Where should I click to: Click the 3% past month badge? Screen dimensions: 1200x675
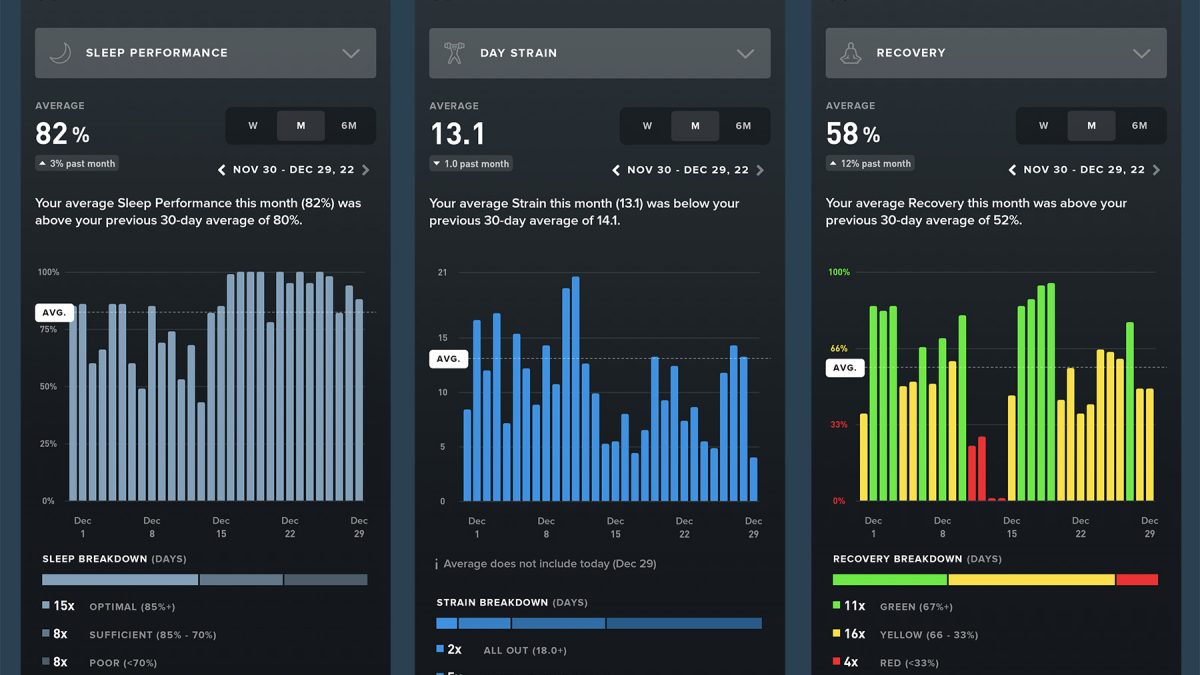(77, 163)
